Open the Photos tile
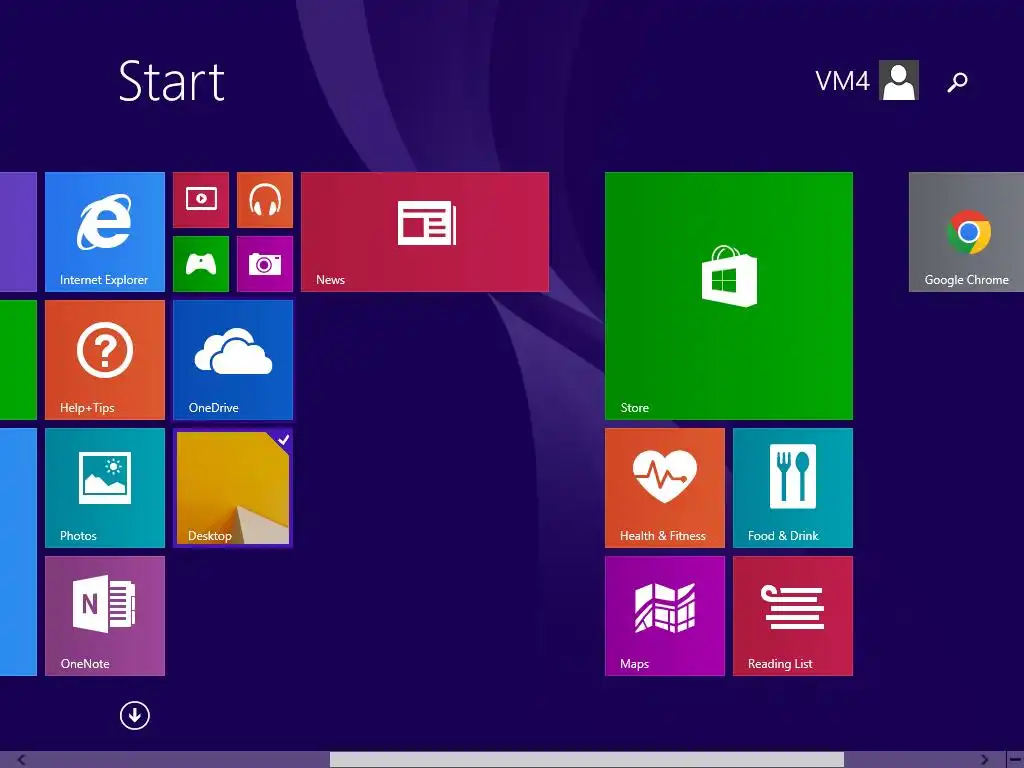Image resolution: width=1024 pixels, height=768 pixels. (104, 488)
